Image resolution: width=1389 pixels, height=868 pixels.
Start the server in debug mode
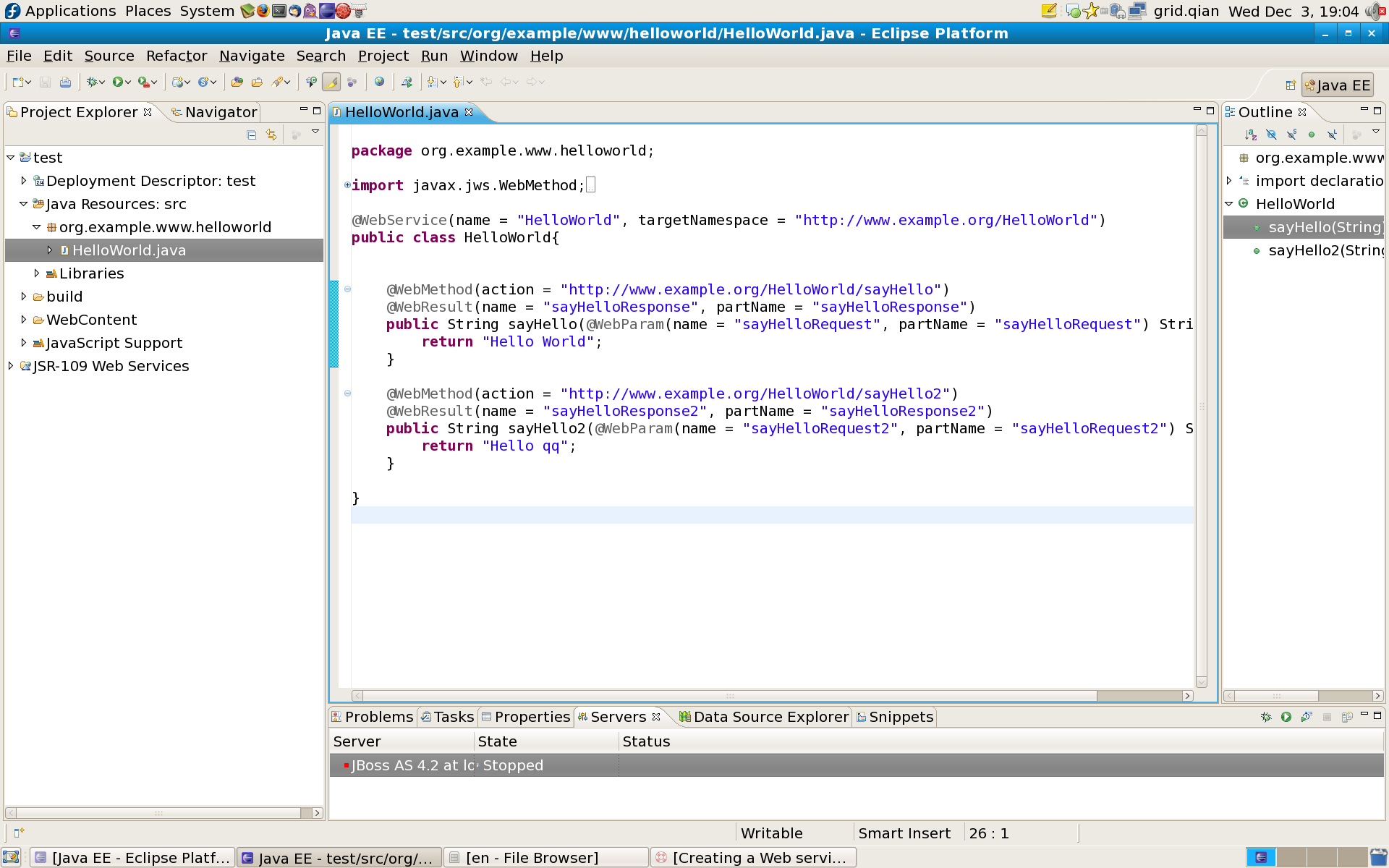[1265, 717]
